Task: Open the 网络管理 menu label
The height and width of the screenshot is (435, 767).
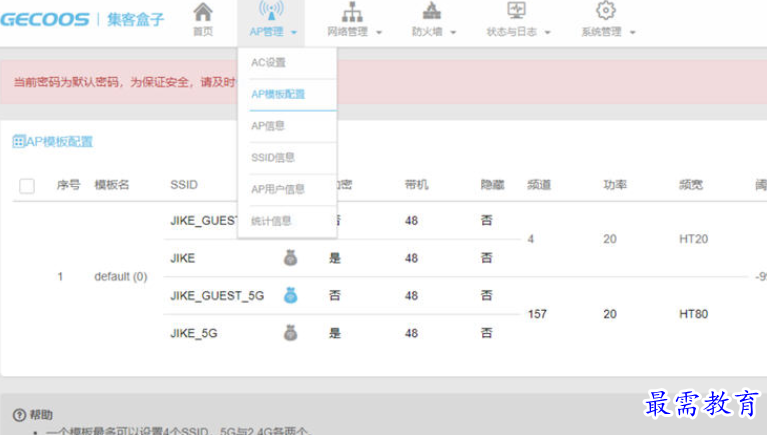Action: 347,32
